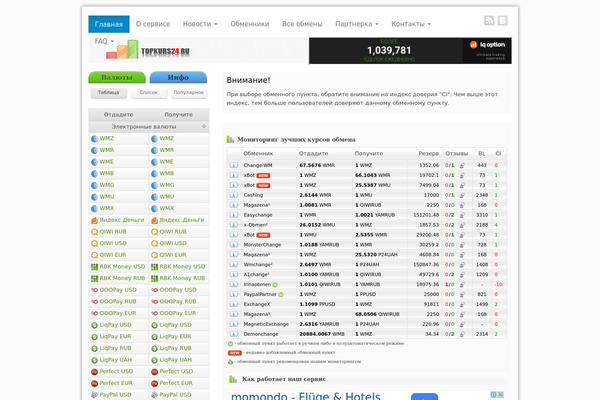Open the x-Obmen exchanger link
The image size is (600, 400).
256,225
